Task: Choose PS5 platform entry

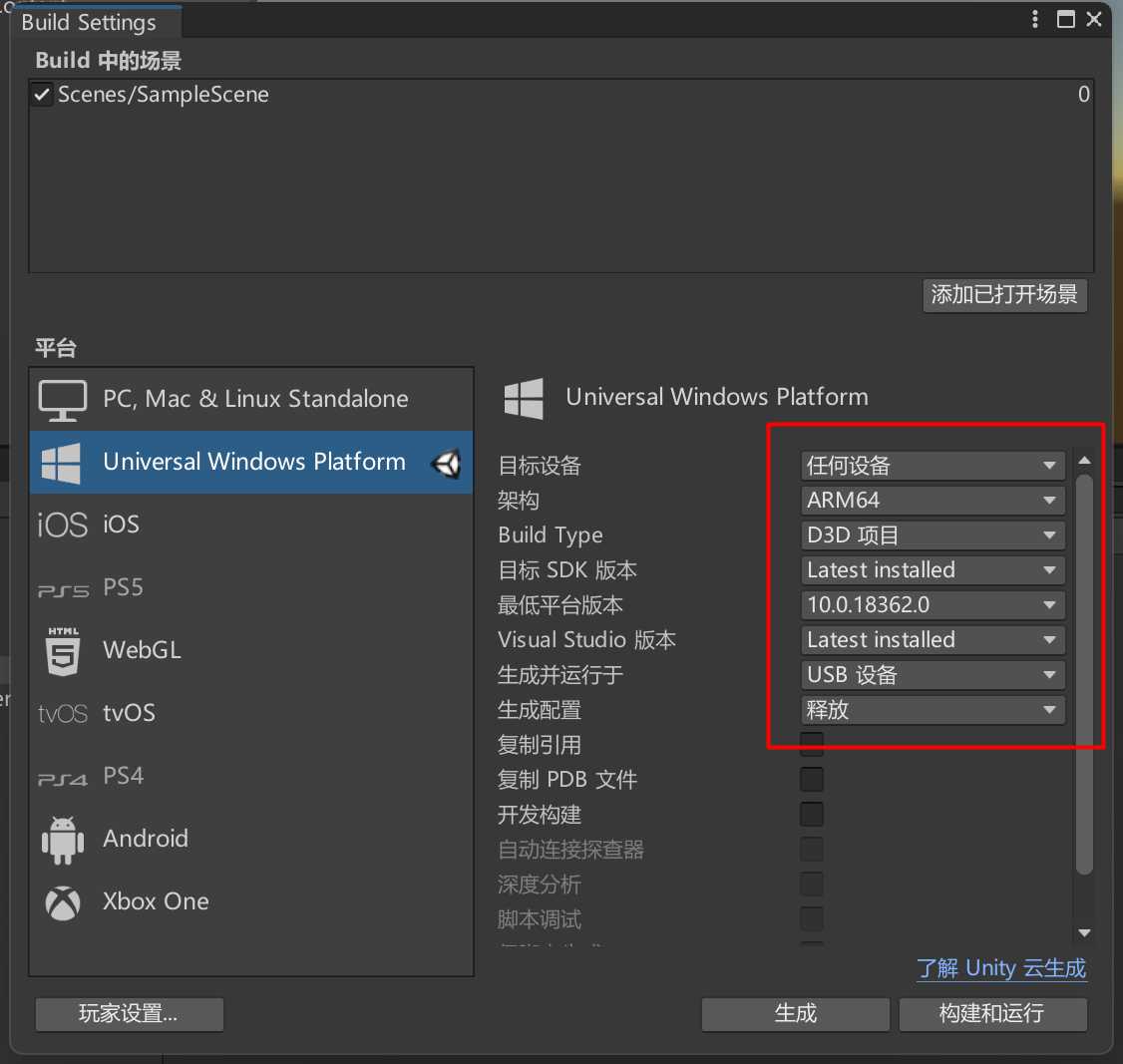Action: (x=251, y=588)
